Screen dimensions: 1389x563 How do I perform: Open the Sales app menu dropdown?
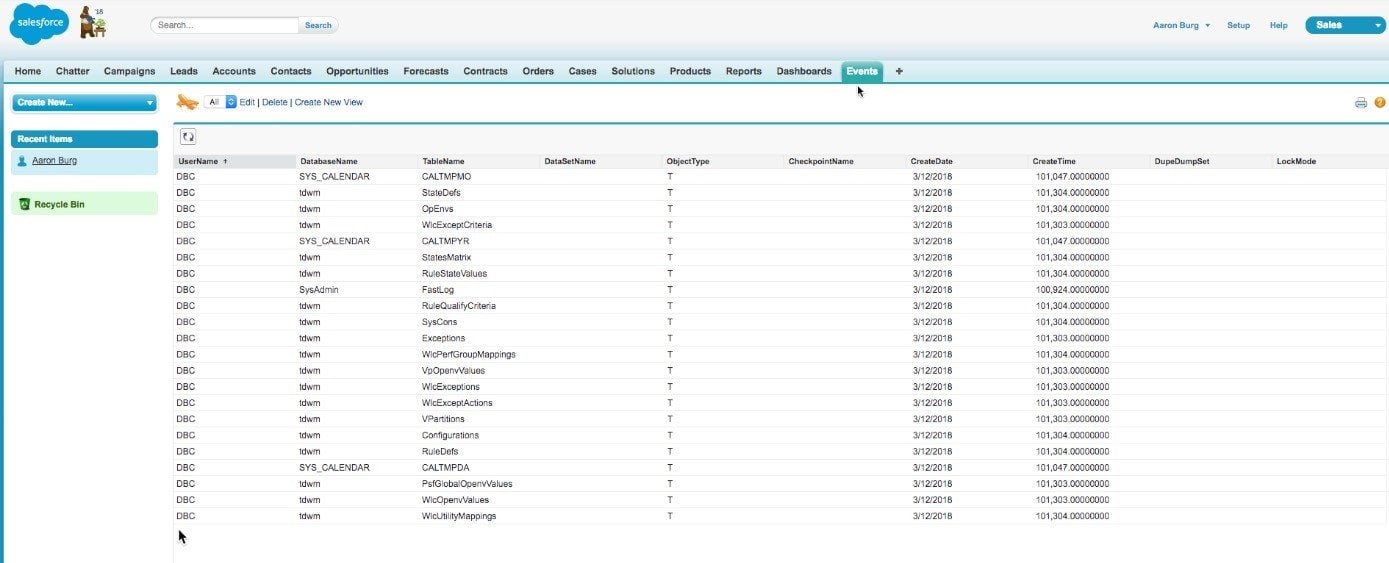pyautogui.click(x=1344, y=25)
